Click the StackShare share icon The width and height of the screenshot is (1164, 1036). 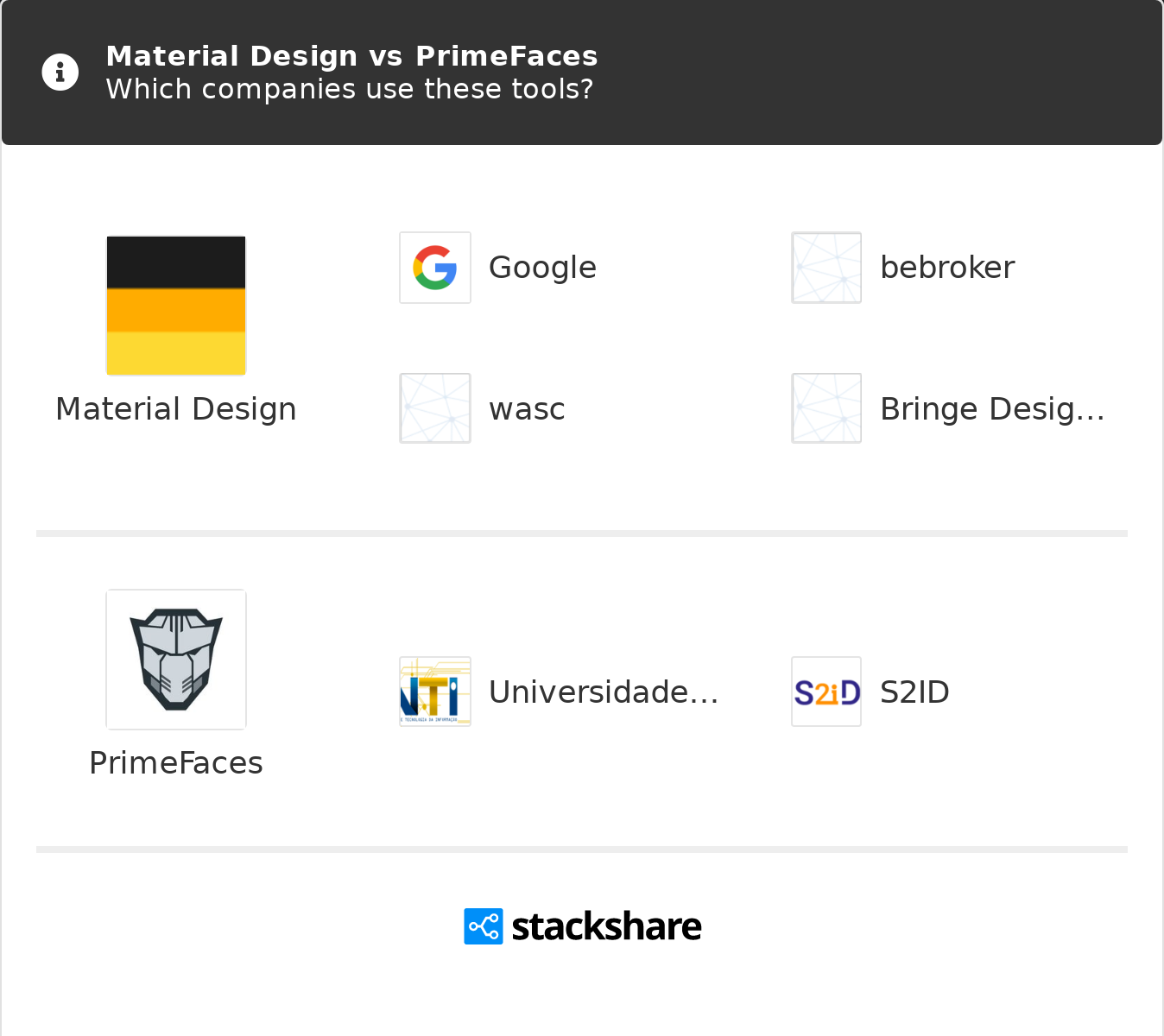click(484, 926)
